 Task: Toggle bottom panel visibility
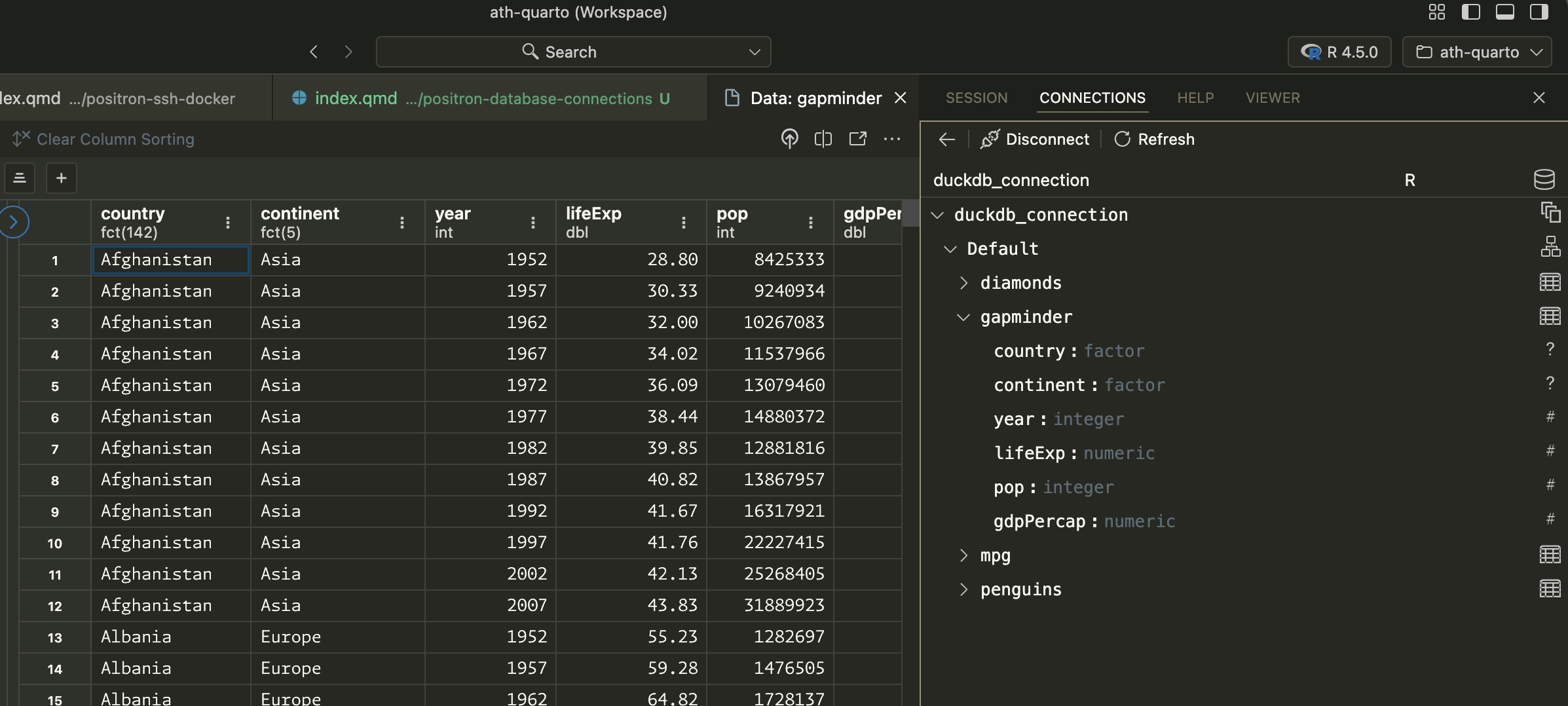[x=1504, y=12]
